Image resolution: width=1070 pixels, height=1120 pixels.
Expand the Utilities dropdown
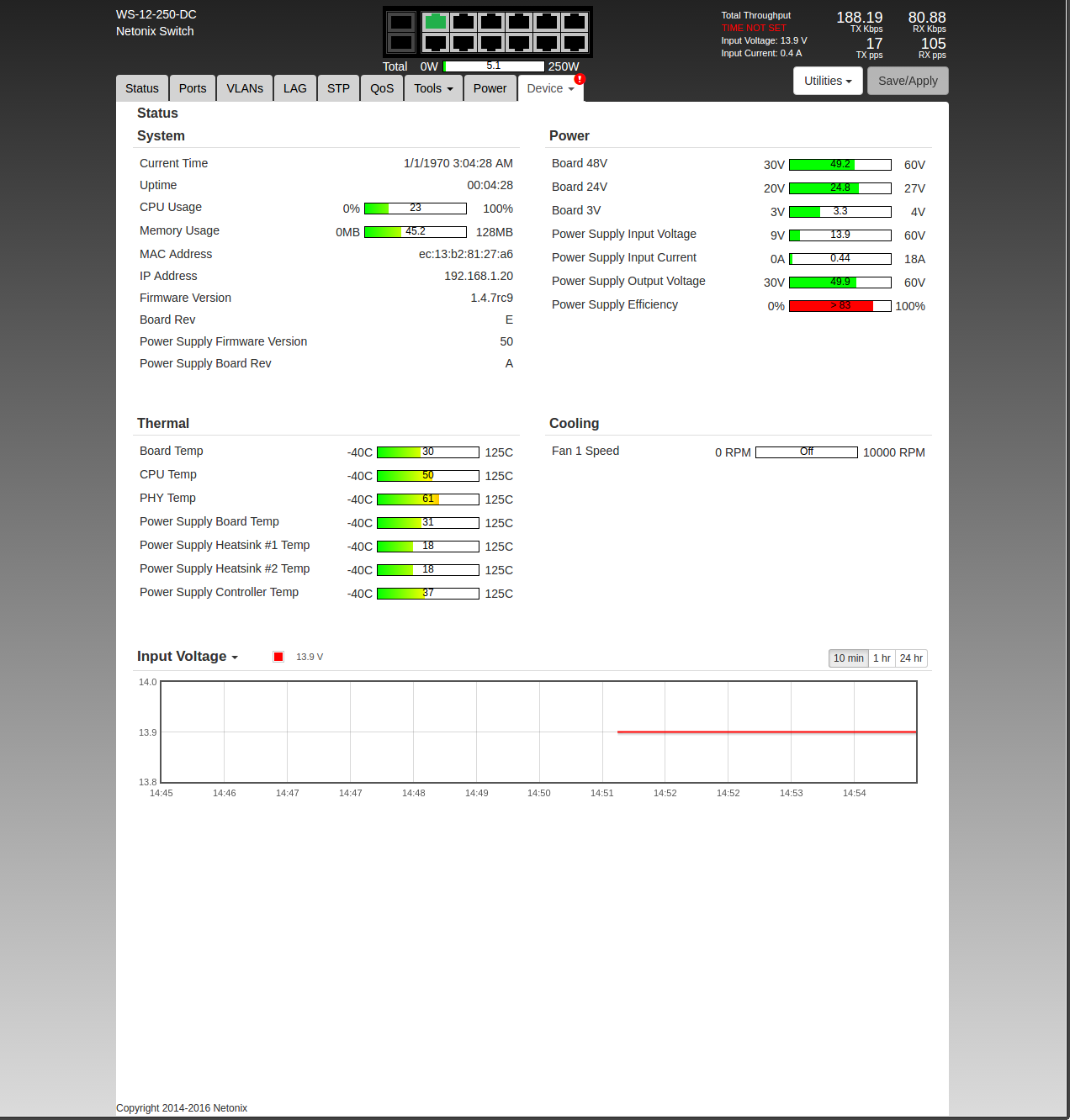(x=828, y=81)
